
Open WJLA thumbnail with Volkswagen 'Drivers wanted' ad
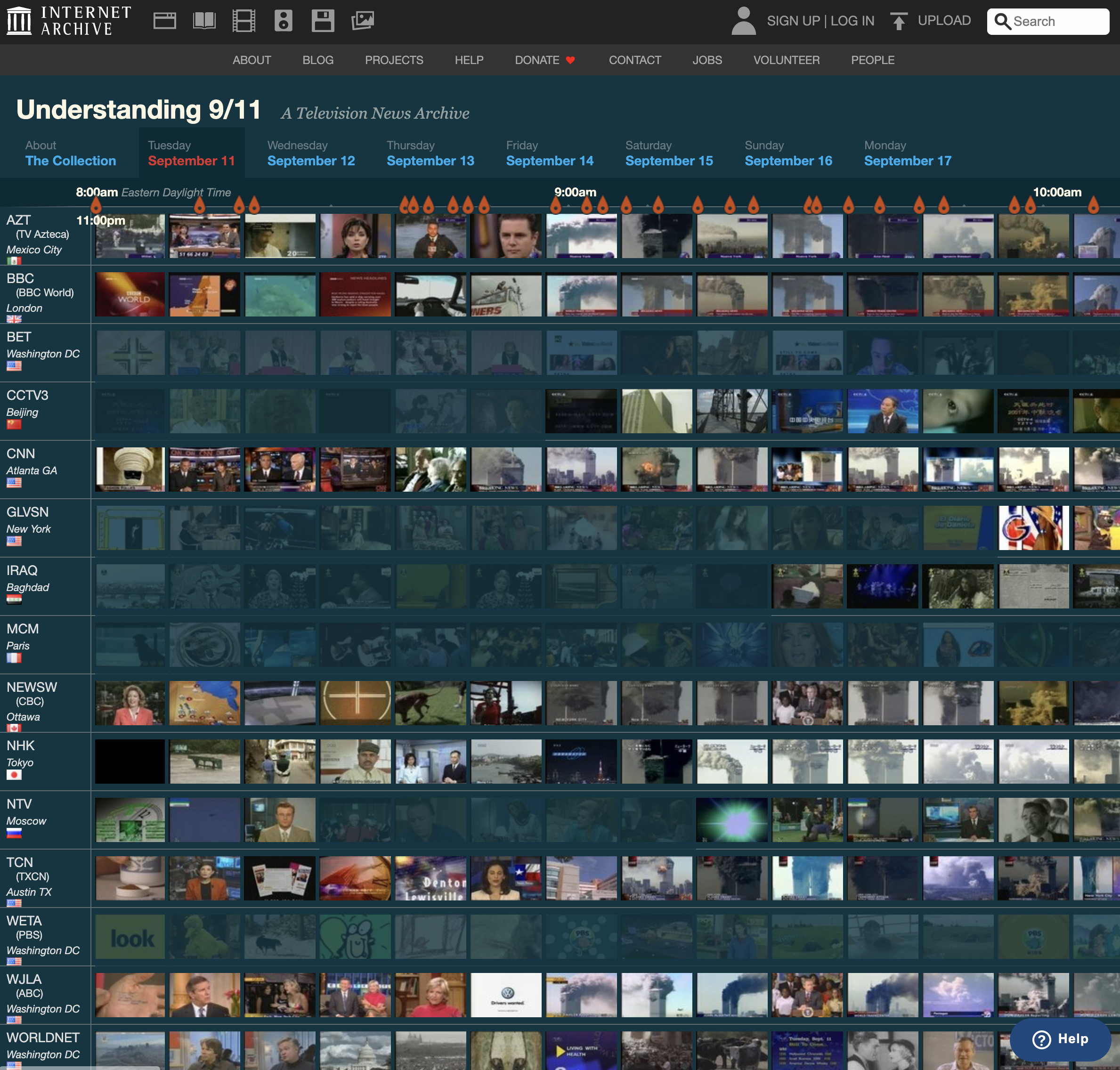(x=506, y=995)
